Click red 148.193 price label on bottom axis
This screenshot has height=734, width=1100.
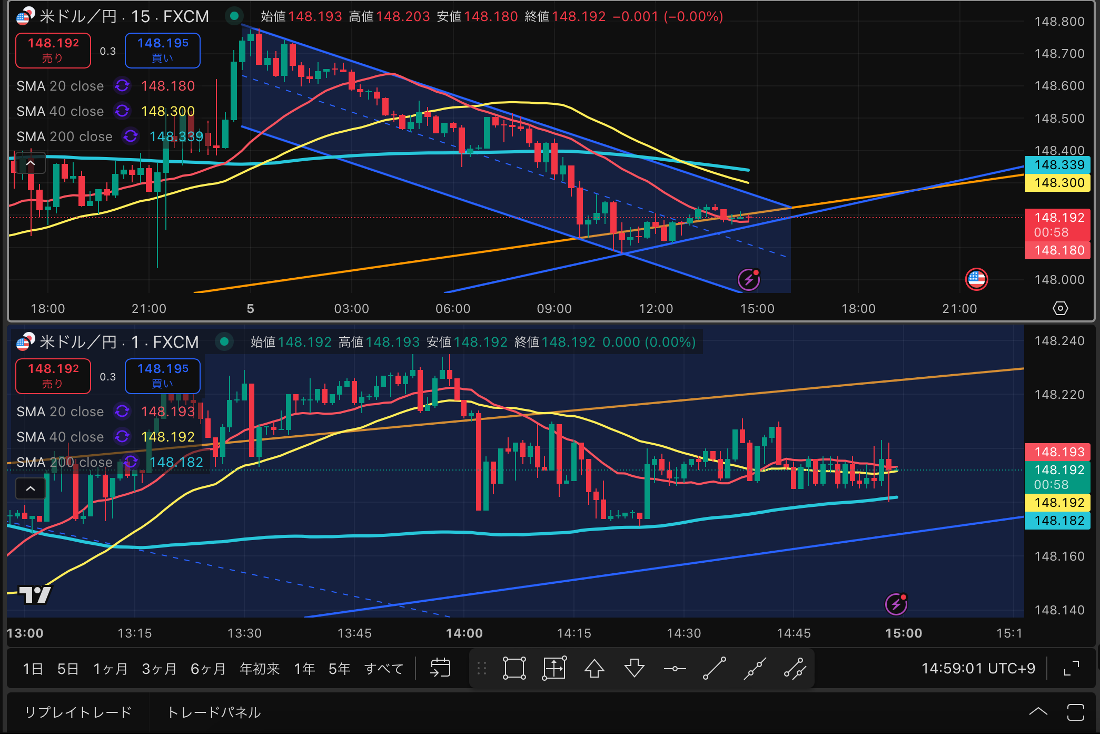[1059, 451]
